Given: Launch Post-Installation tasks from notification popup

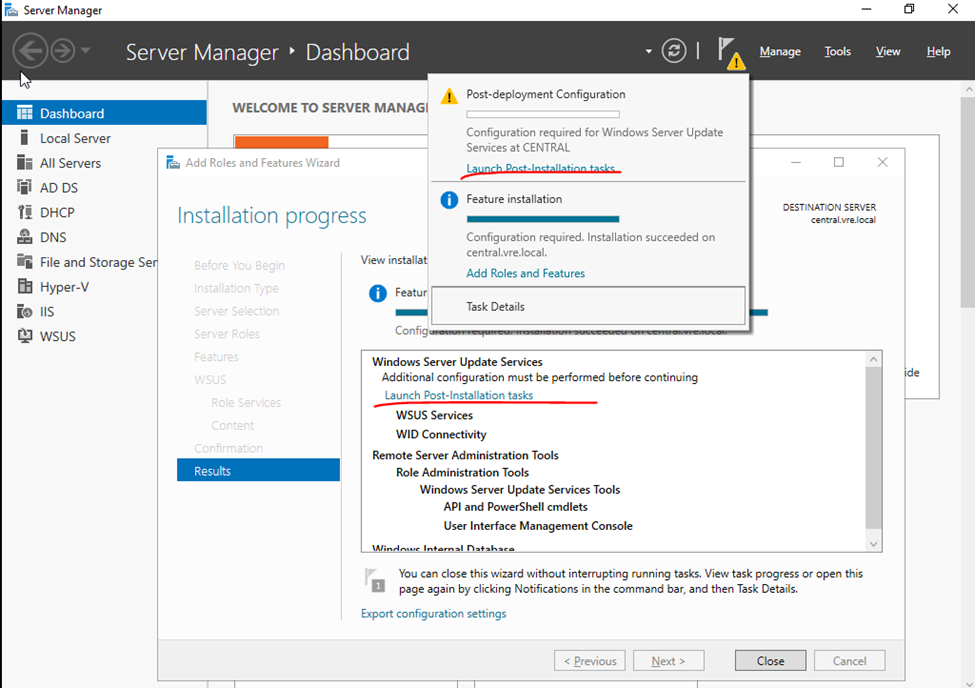Looking at the screenshot, I should coord(540,169).
